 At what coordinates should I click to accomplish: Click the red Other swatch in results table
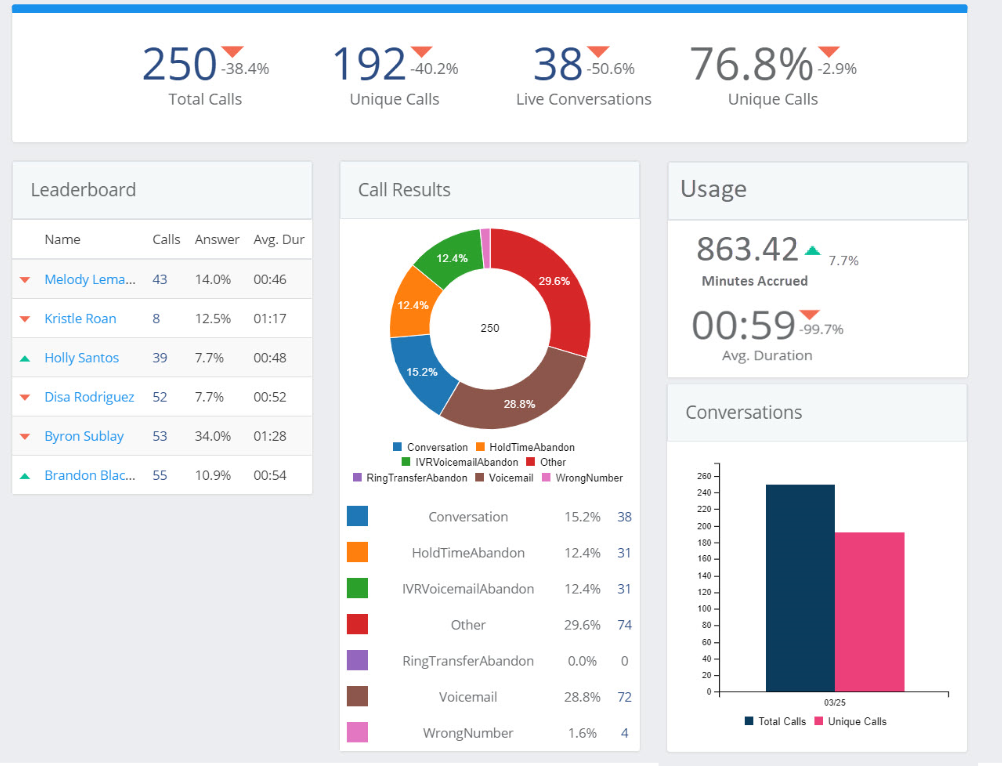[357, 624]
